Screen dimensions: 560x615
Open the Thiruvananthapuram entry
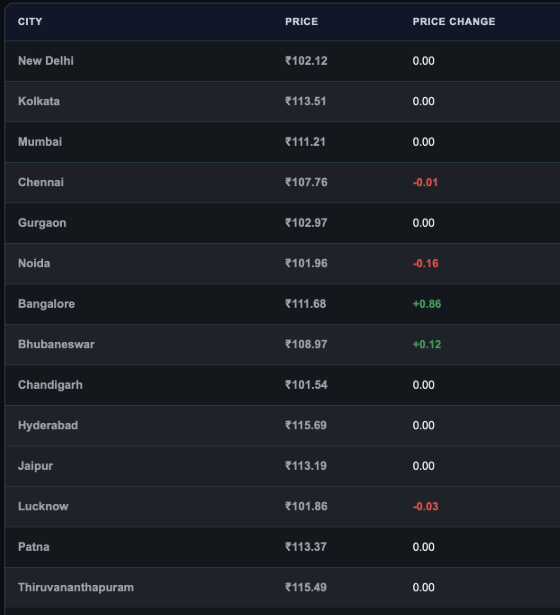click(x=76, y=588)
